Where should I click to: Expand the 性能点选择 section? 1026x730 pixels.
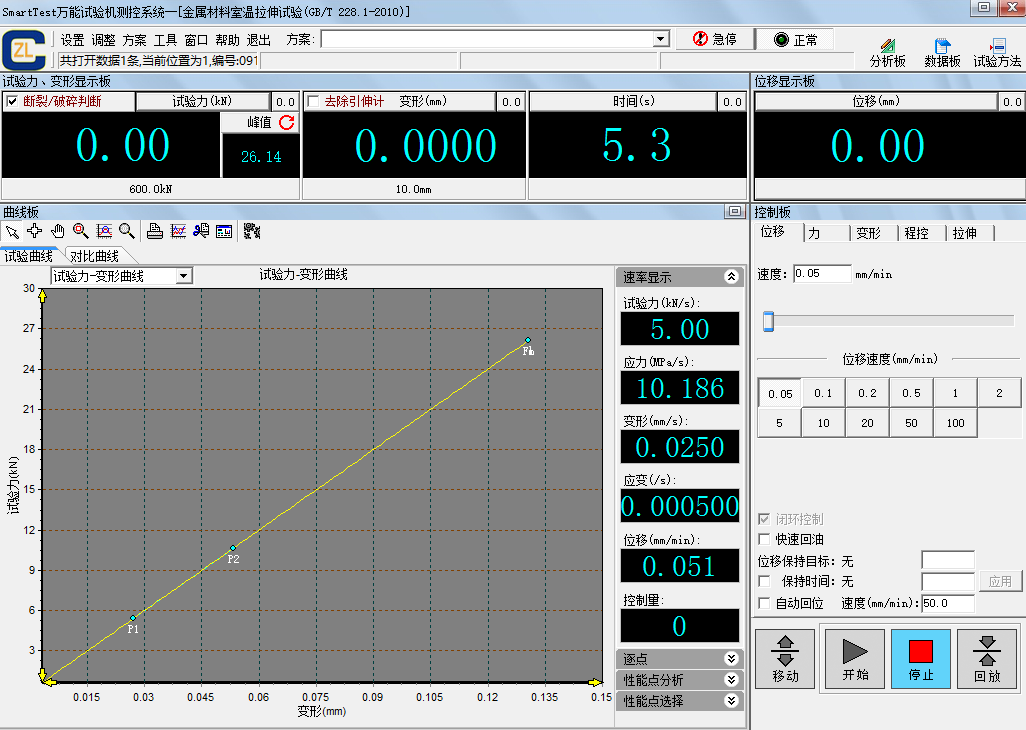(732, 701)
